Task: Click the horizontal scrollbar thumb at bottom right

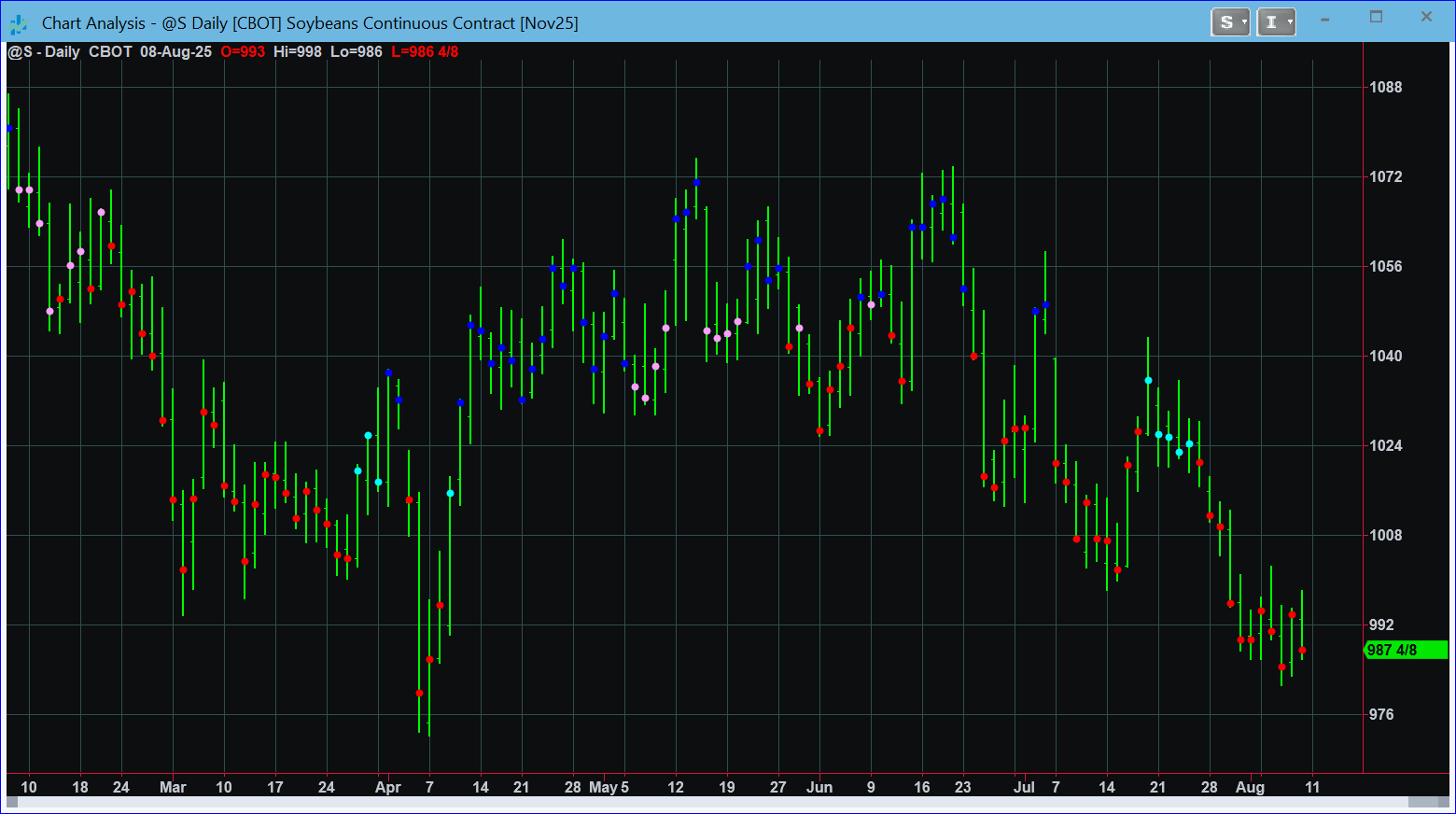Action: [x=1428, y=802]
